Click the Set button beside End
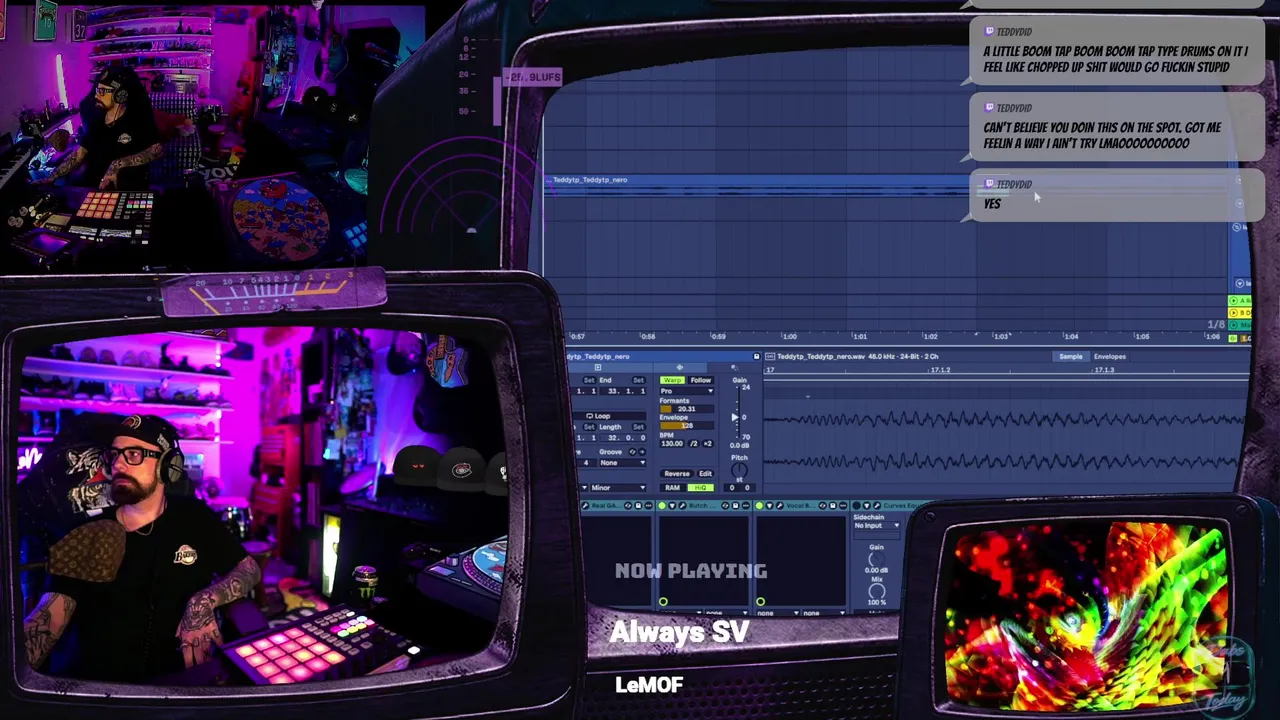1280x720 pixels. (638, 380)
